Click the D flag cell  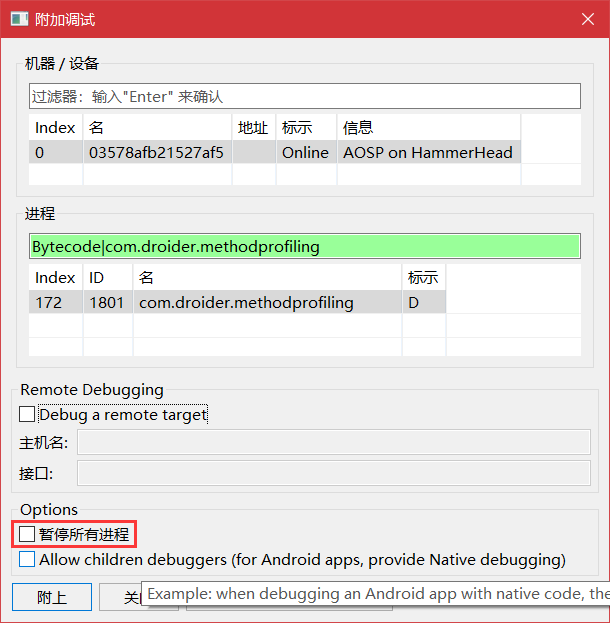pyautogui.click(x=424, y=302)
